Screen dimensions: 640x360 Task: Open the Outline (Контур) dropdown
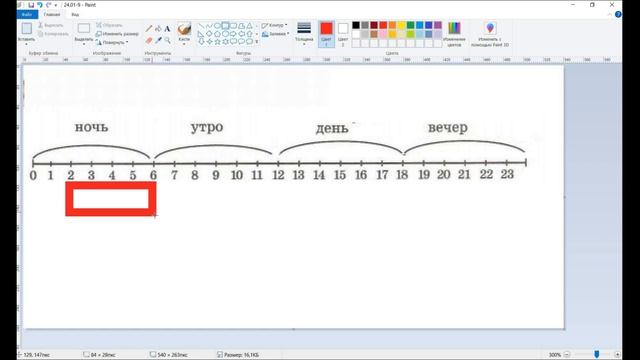(274, 25)
